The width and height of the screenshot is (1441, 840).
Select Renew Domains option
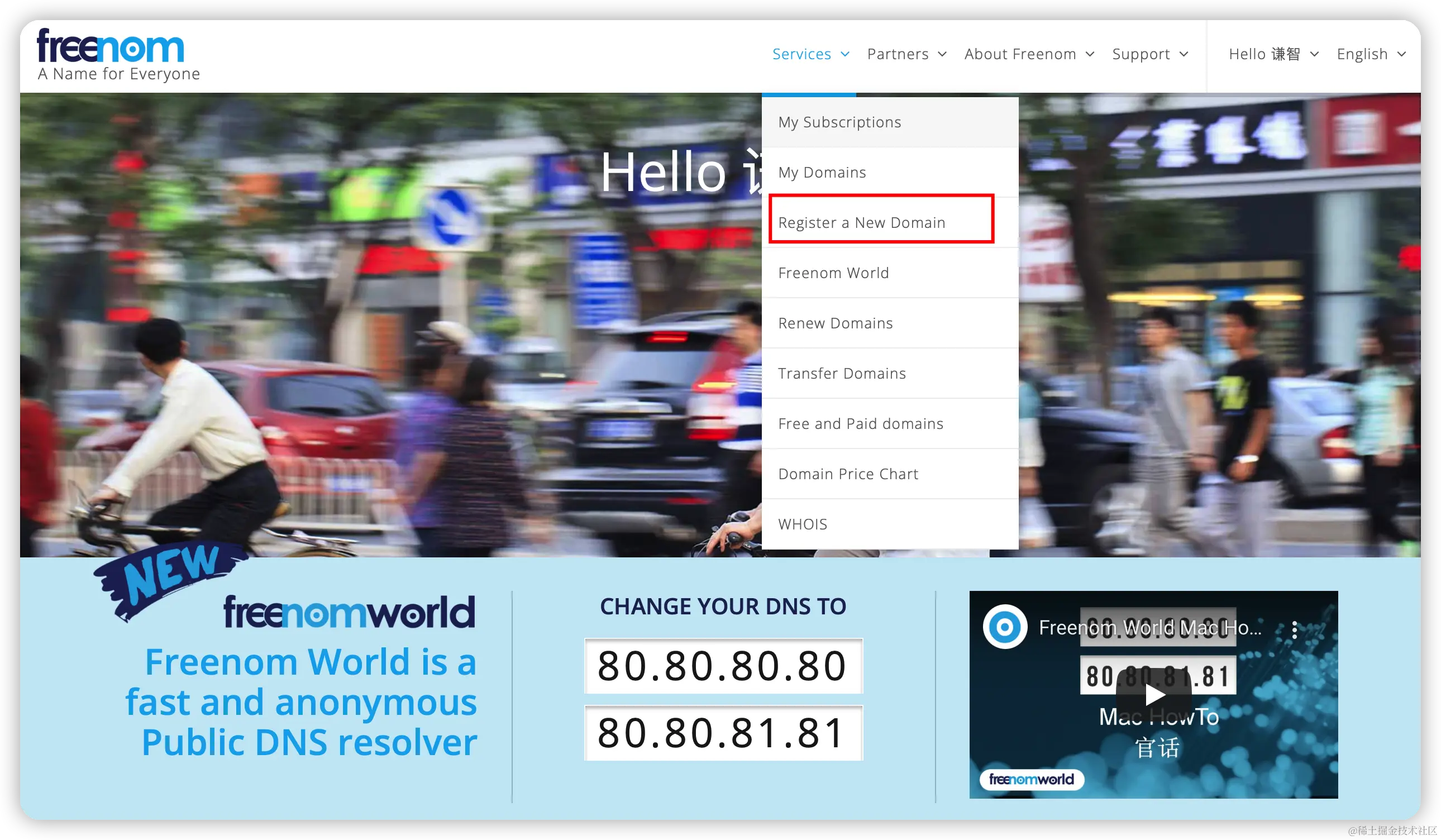pos(835,323)
